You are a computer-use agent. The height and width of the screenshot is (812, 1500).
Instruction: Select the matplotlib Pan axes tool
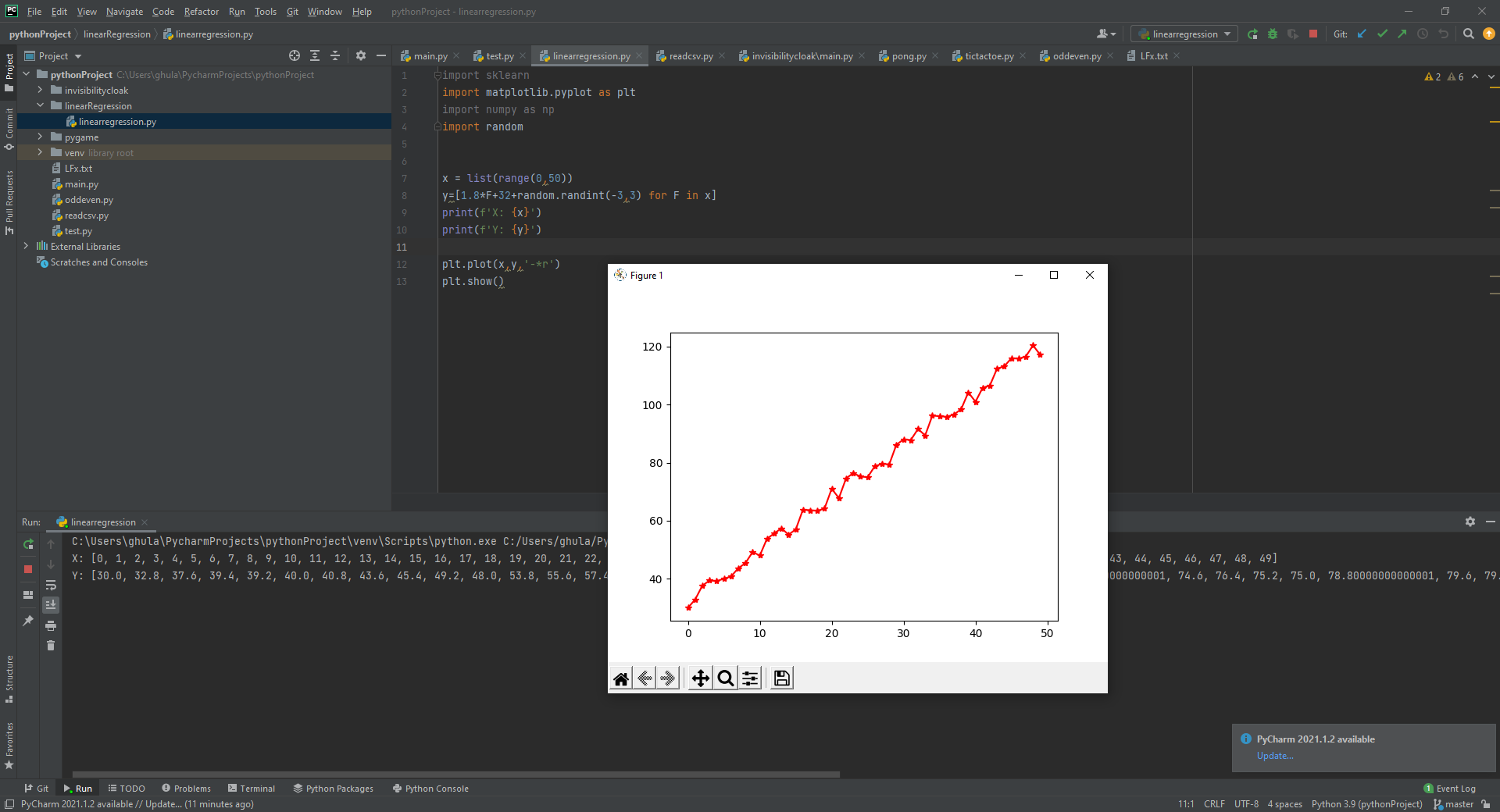(700, 678)
